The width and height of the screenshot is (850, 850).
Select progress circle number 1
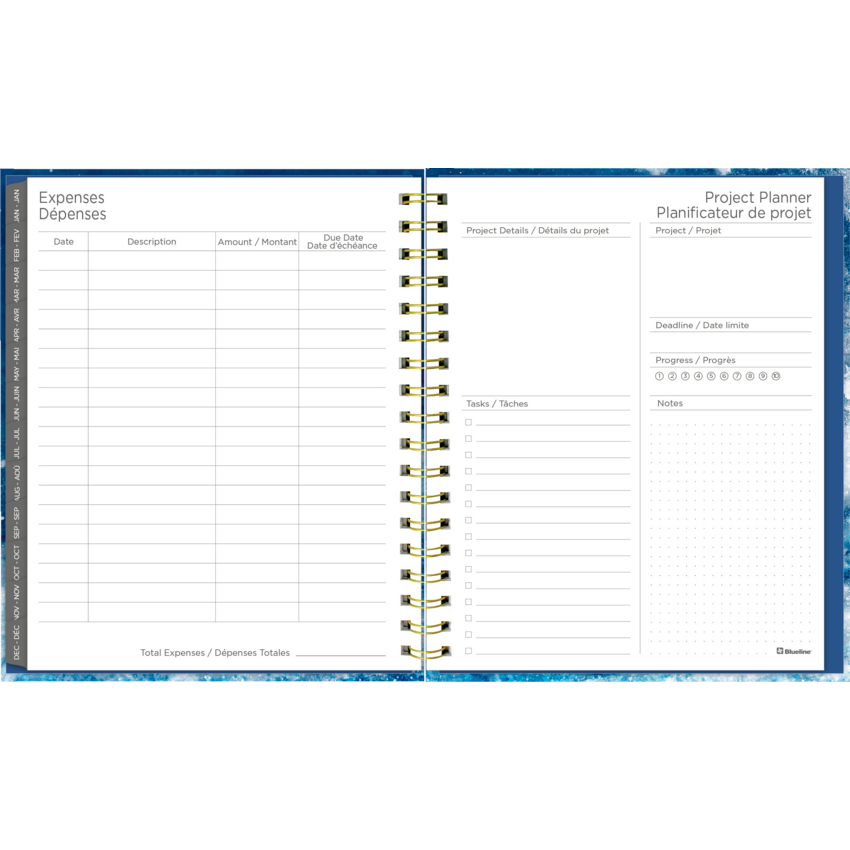coord(659,376)
